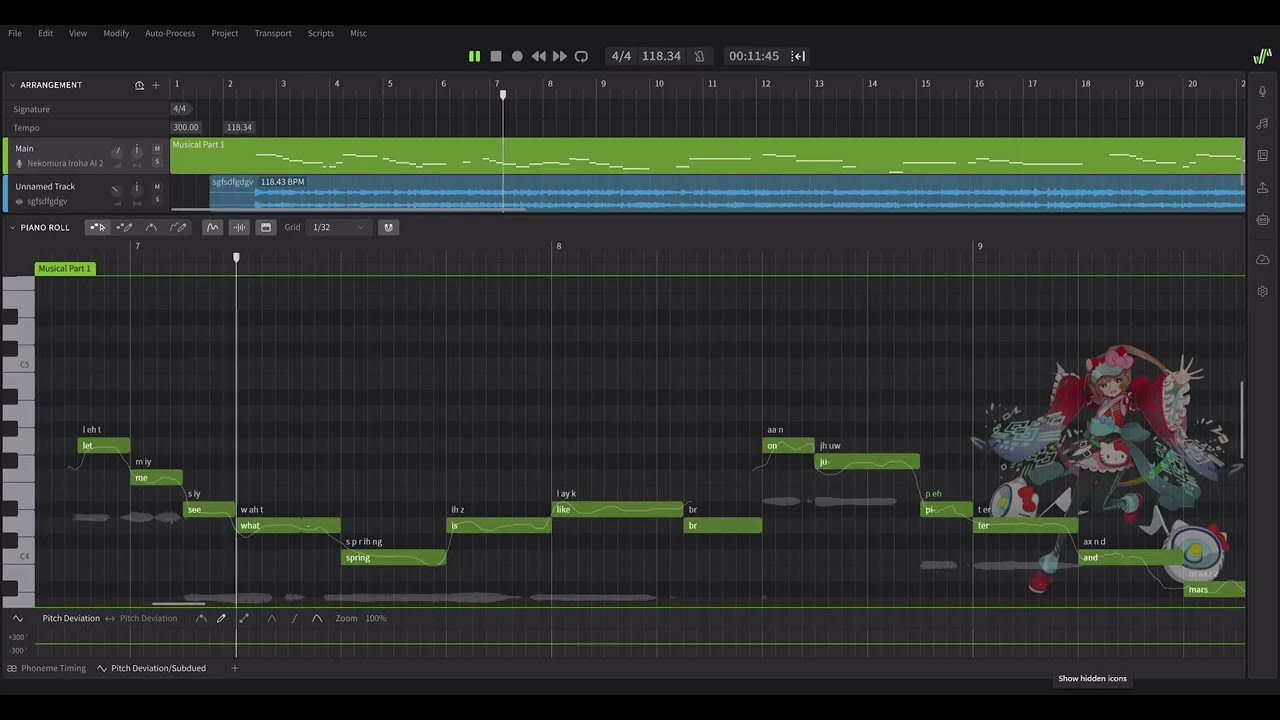Select the parameter line tool
This screenshot has height=720, width=1280.
(243, 618)
